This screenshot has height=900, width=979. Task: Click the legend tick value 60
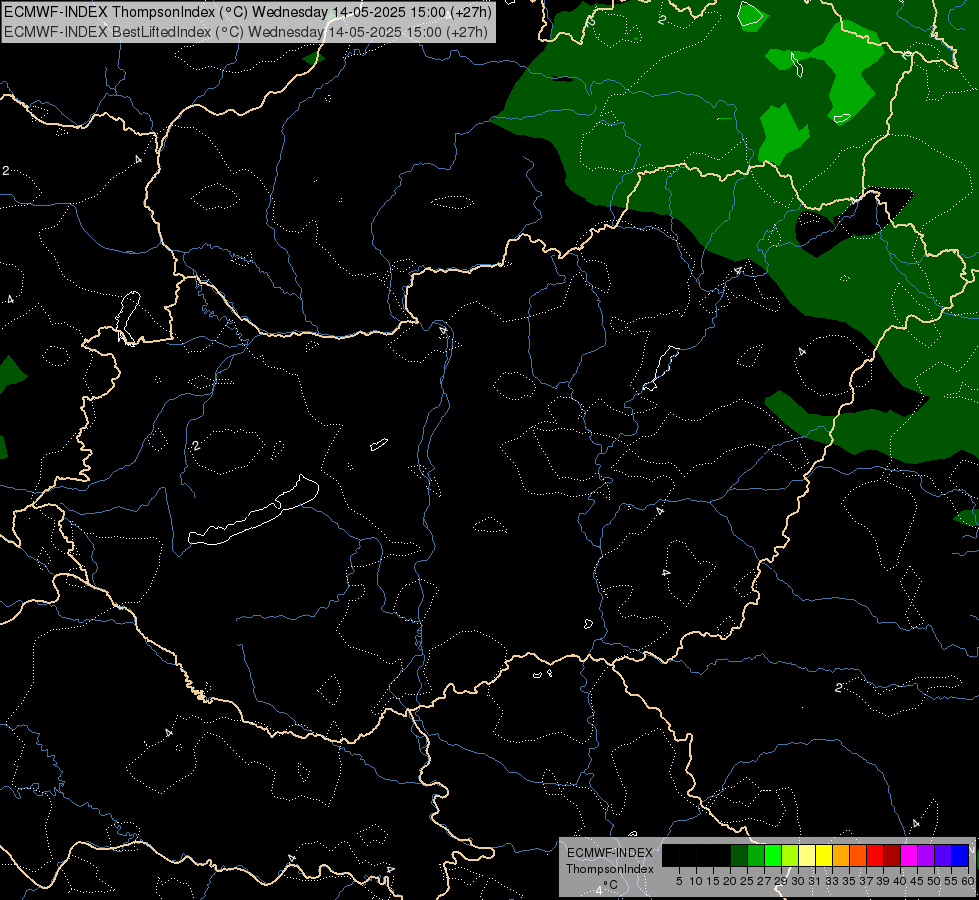[968, 881]
